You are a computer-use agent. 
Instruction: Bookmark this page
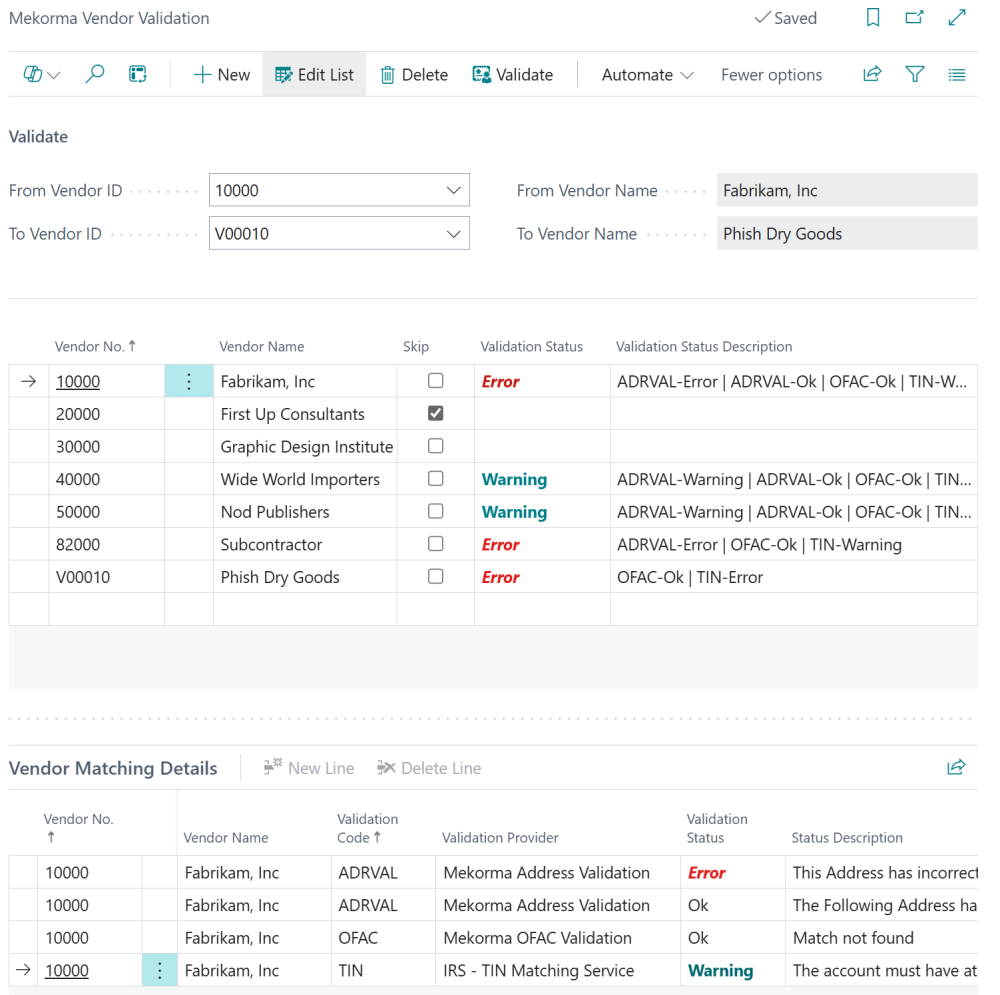pos(872,18)
